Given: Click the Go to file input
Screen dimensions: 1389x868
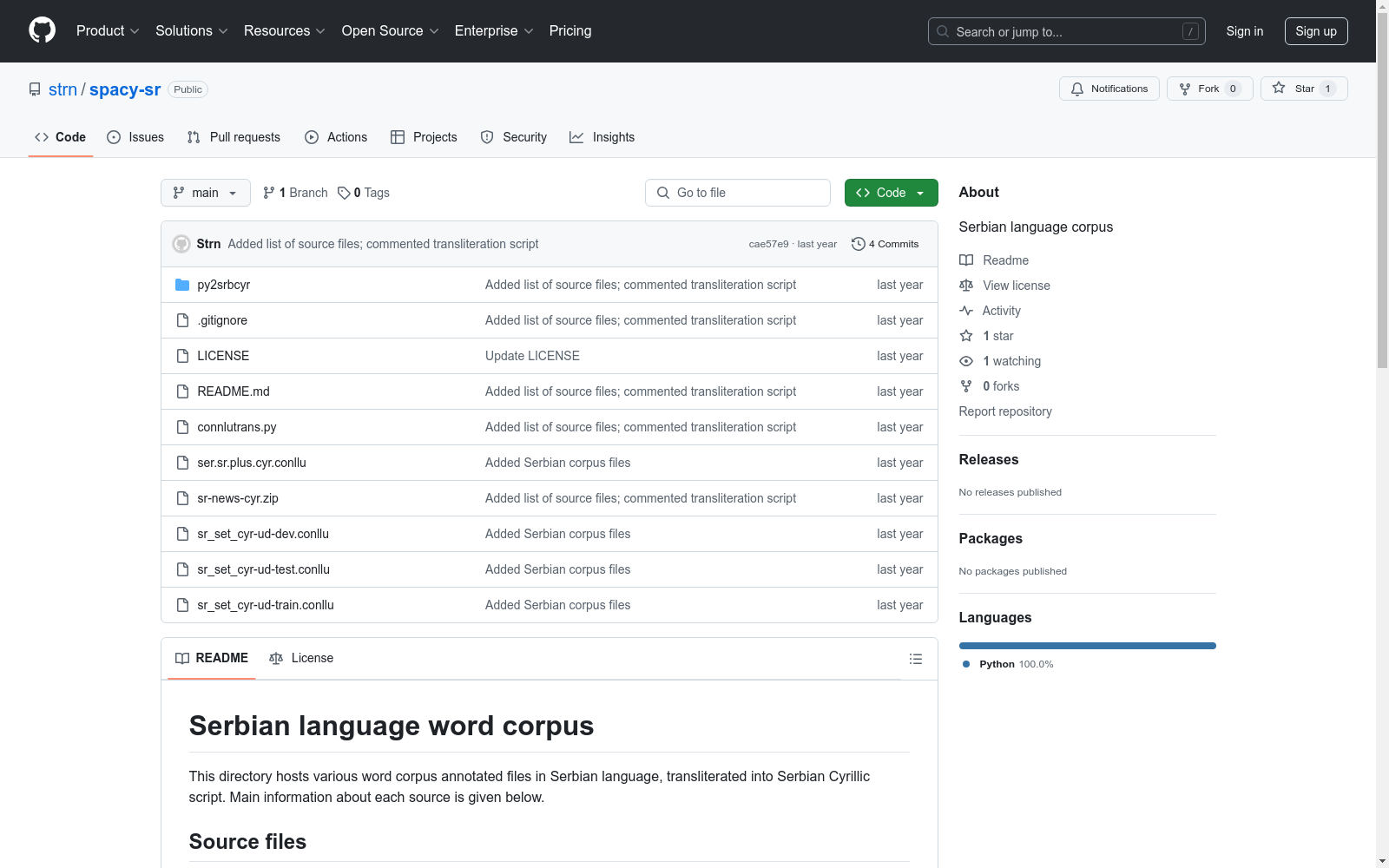Looking at the screenshot, I should (738, 193).
